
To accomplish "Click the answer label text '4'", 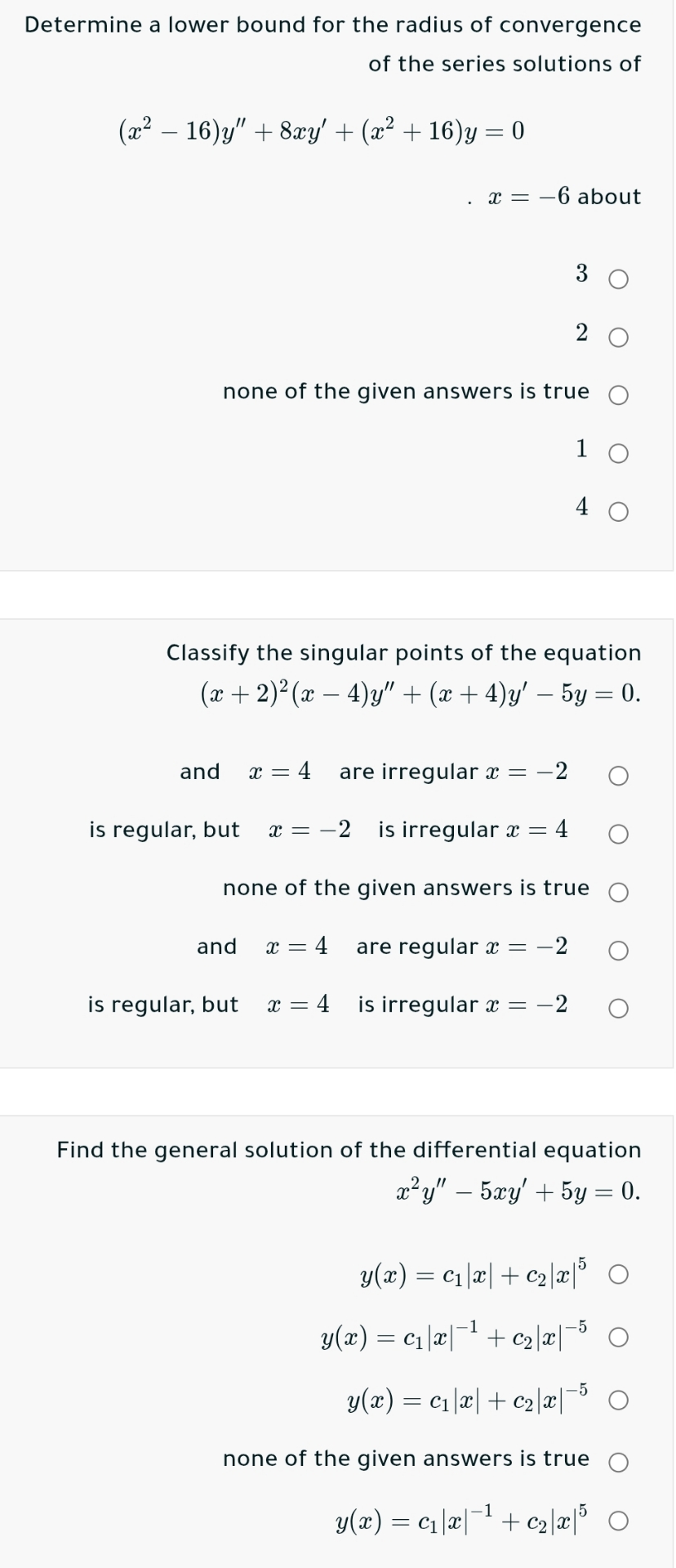I will 580,508.
